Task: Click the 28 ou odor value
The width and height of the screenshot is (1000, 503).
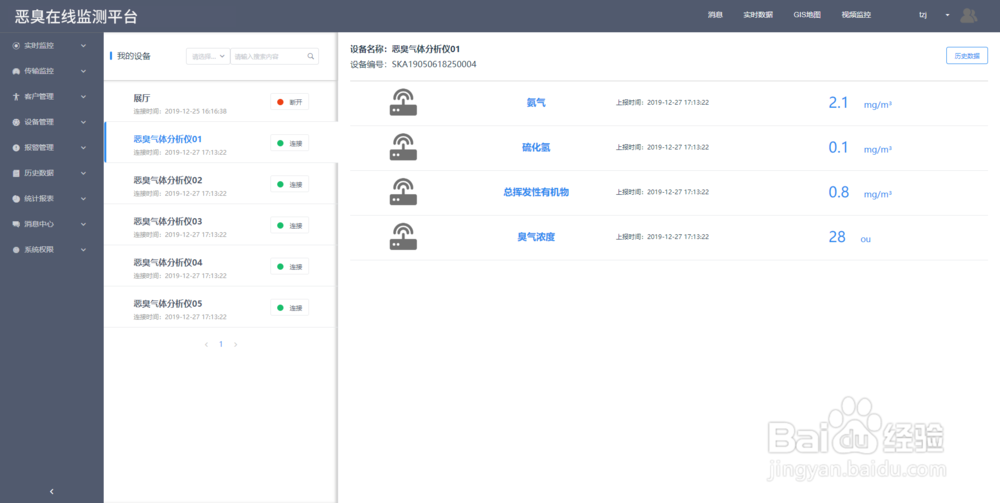Action: pos(849,237)
